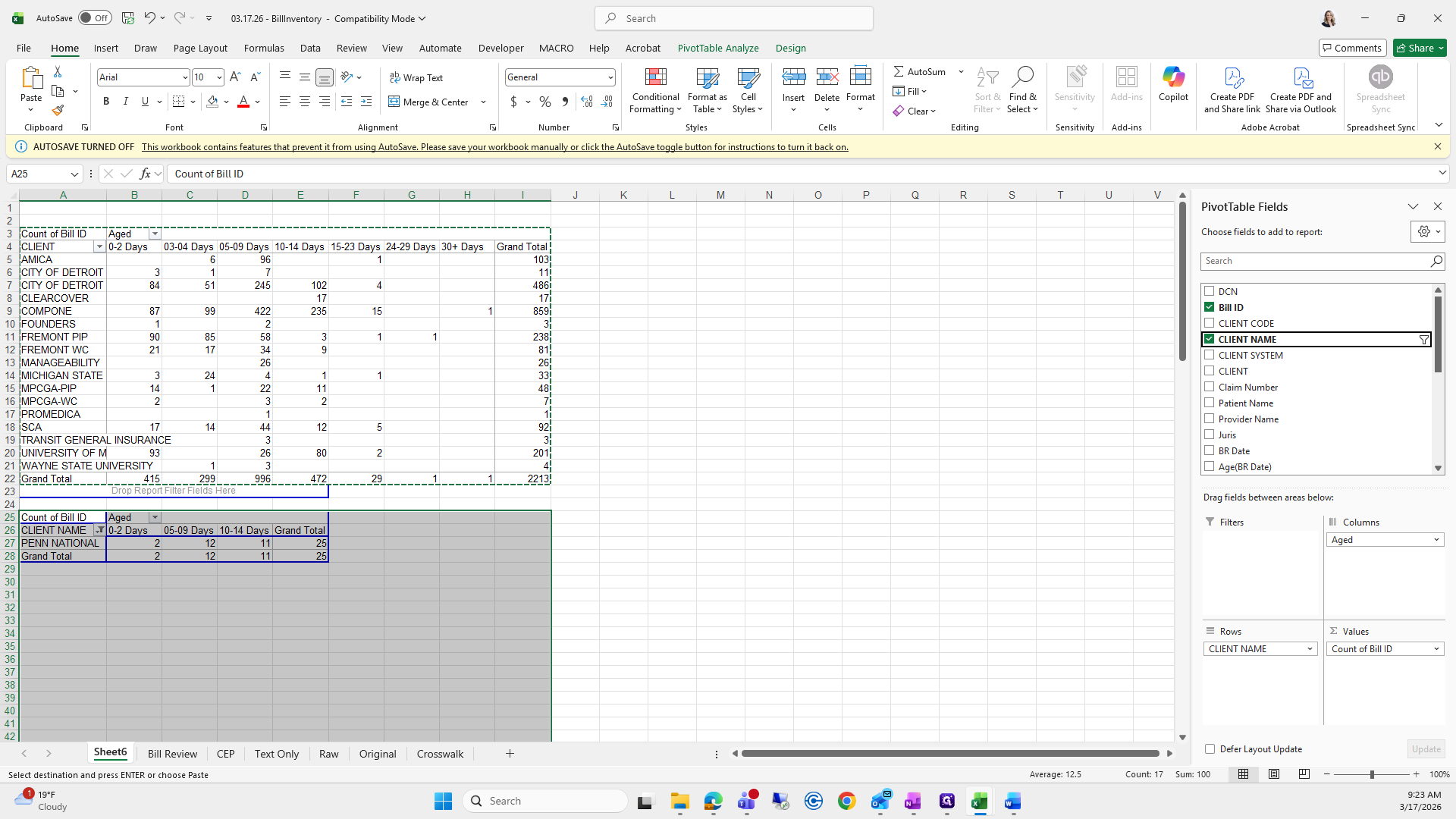The width and height of the screenshot is (1456, 819).
Task: Expand the font size dropdown
Action: 219,77
